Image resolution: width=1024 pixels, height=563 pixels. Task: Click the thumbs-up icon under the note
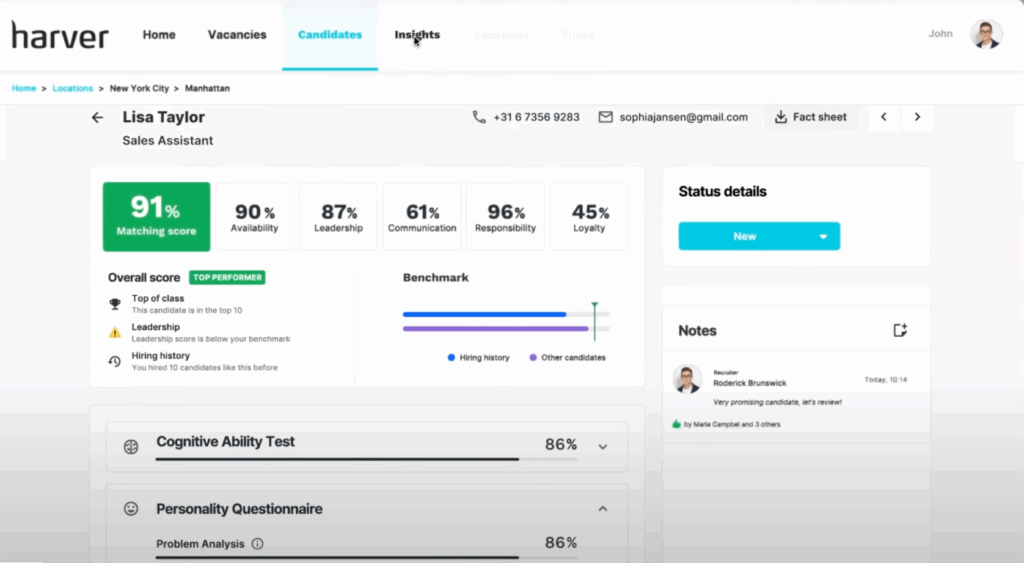pos(676,424)
